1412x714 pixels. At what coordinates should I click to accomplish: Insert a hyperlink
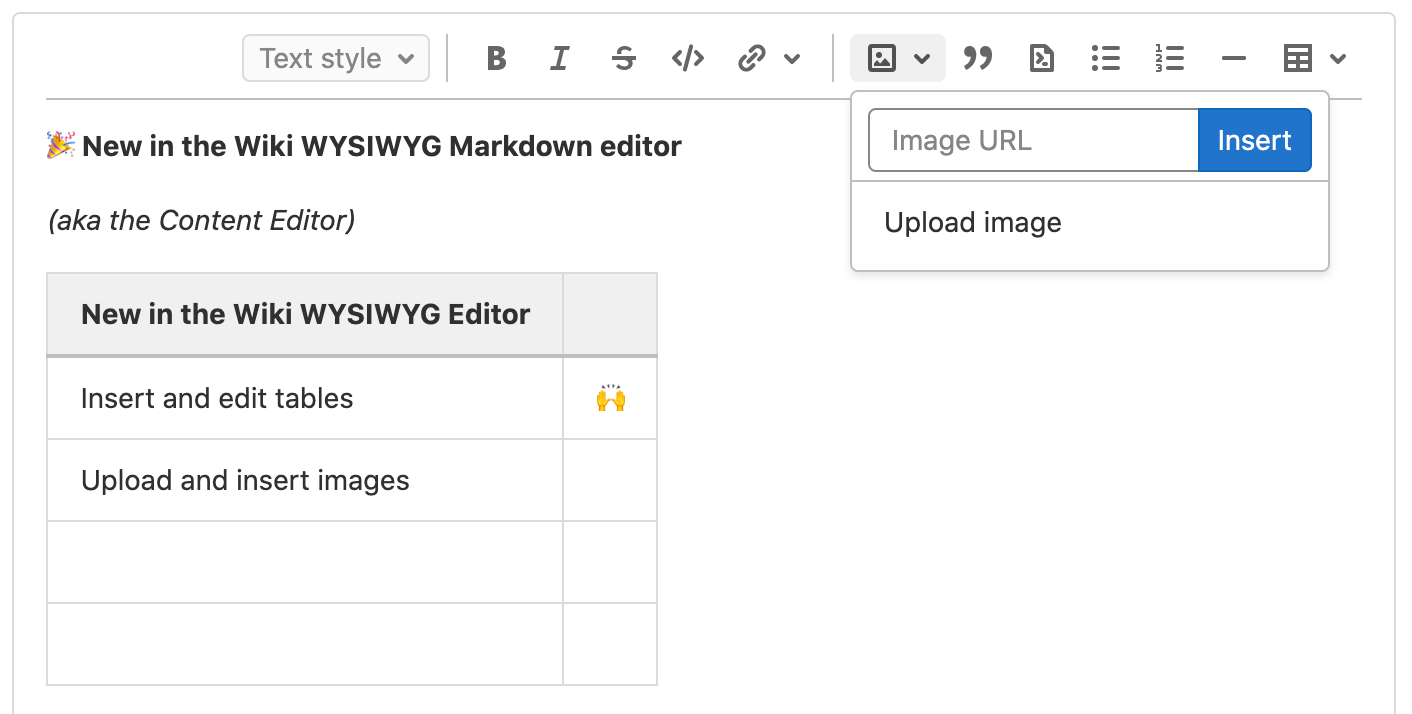click(x=750, y=58)
